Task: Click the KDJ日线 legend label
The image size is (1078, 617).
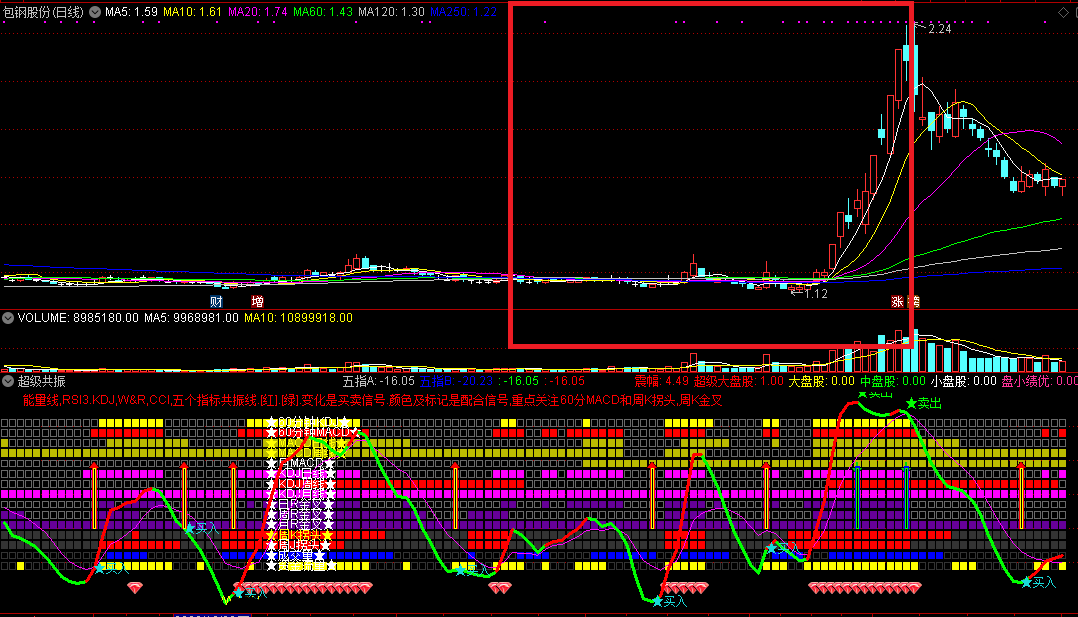Action: [300, 473]
